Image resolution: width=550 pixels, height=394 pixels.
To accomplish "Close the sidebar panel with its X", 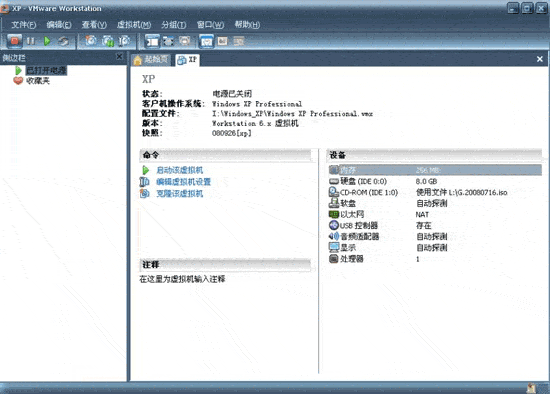I will 119,56.
